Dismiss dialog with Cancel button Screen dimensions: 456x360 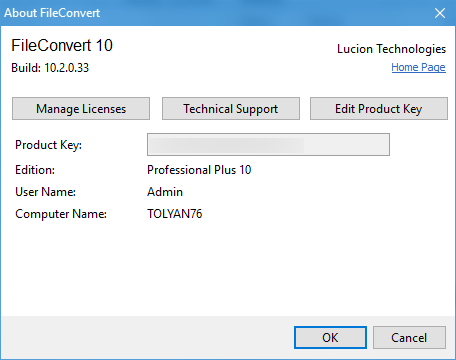coord(409,338)
